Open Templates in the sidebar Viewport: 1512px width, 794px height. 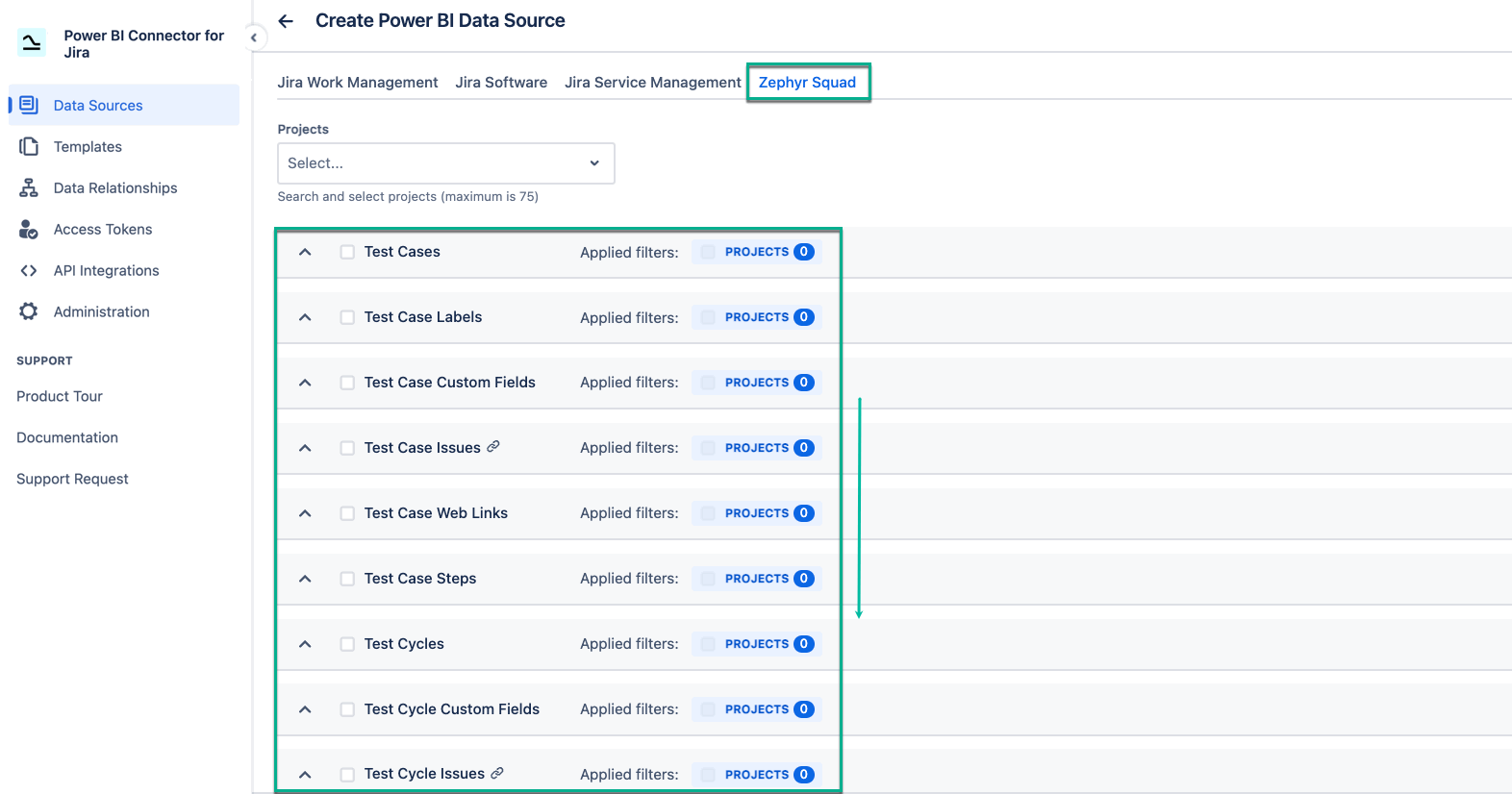tap(124, 146)
